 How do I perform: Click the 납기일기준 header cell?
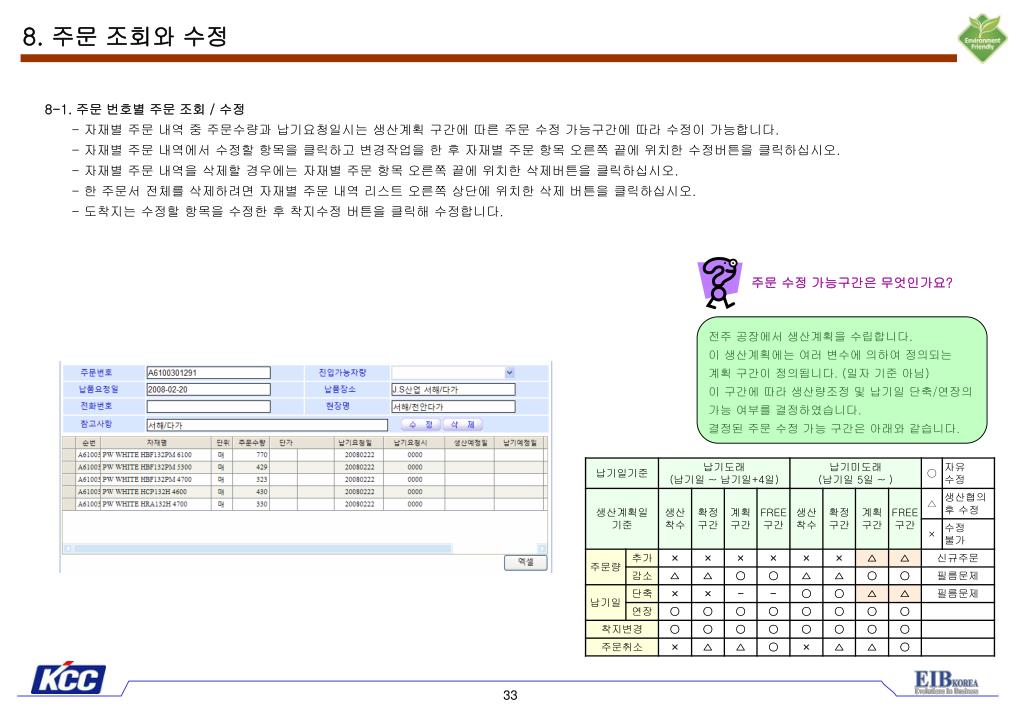[622, 473]
